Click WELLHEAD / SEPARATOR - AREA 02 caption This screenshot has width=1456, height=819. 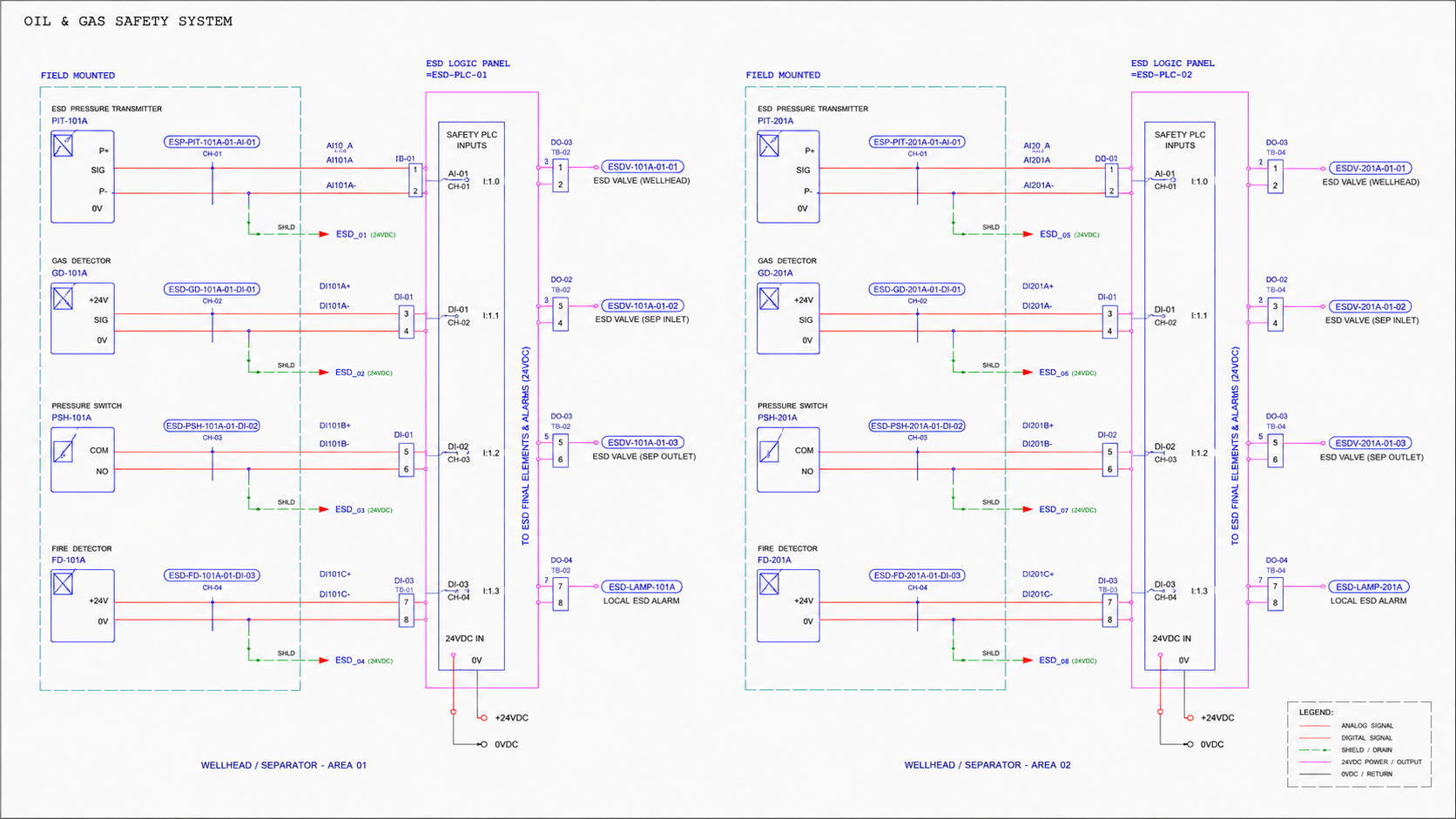(988, 765)
